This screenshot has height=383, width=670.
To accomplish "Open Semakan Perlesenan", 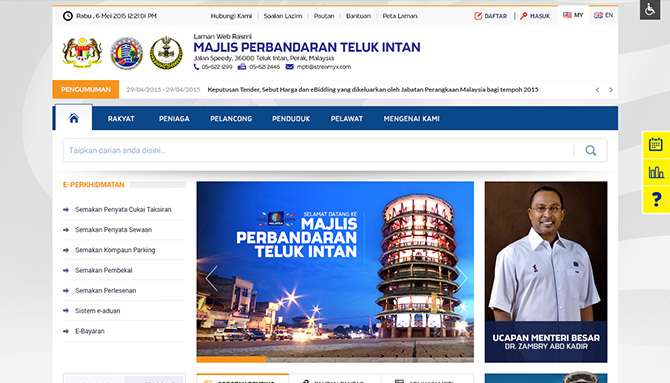I will pos(106,291).
